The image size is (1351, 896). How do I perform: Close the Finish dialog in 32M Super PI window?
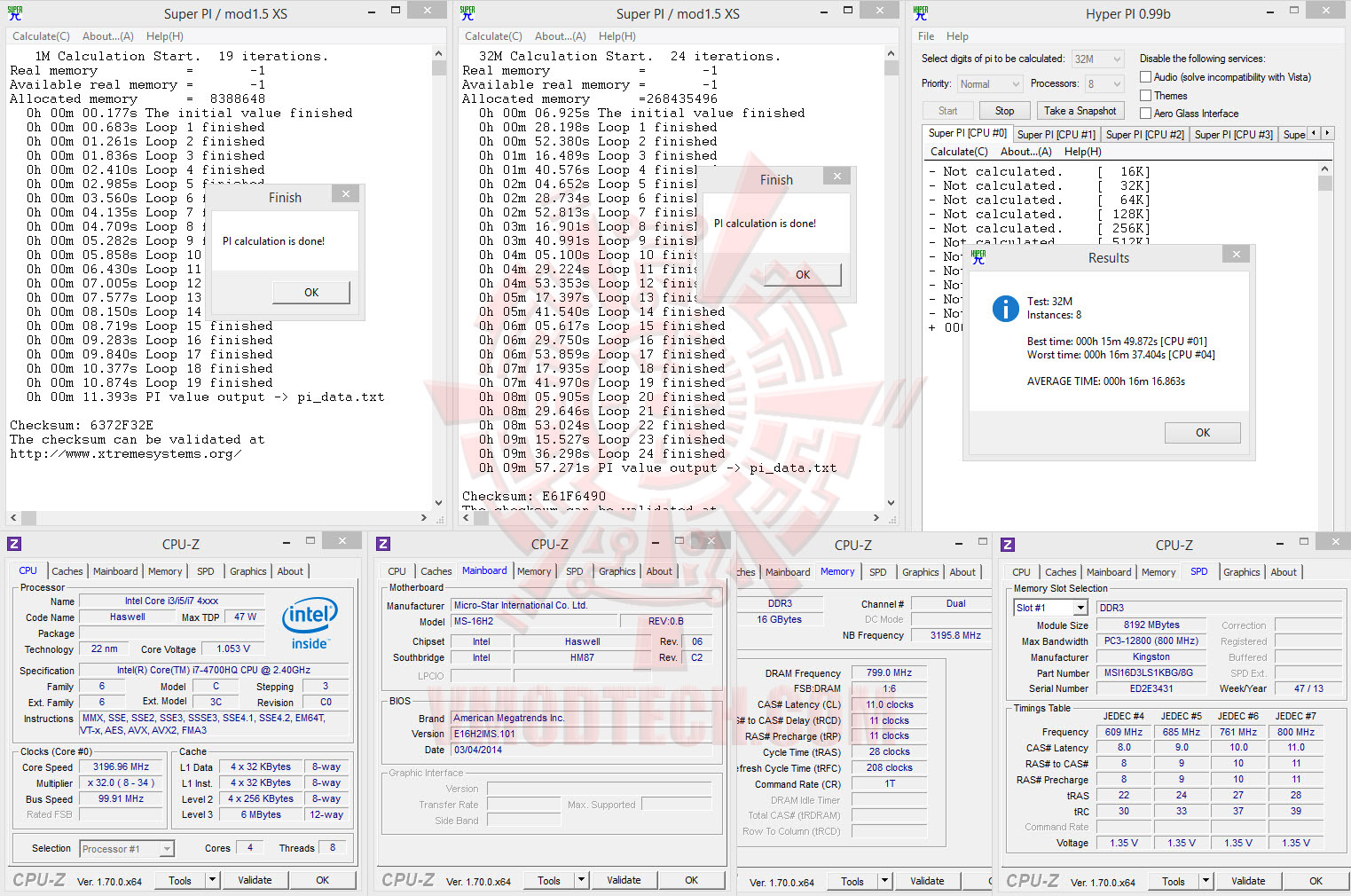837,176
